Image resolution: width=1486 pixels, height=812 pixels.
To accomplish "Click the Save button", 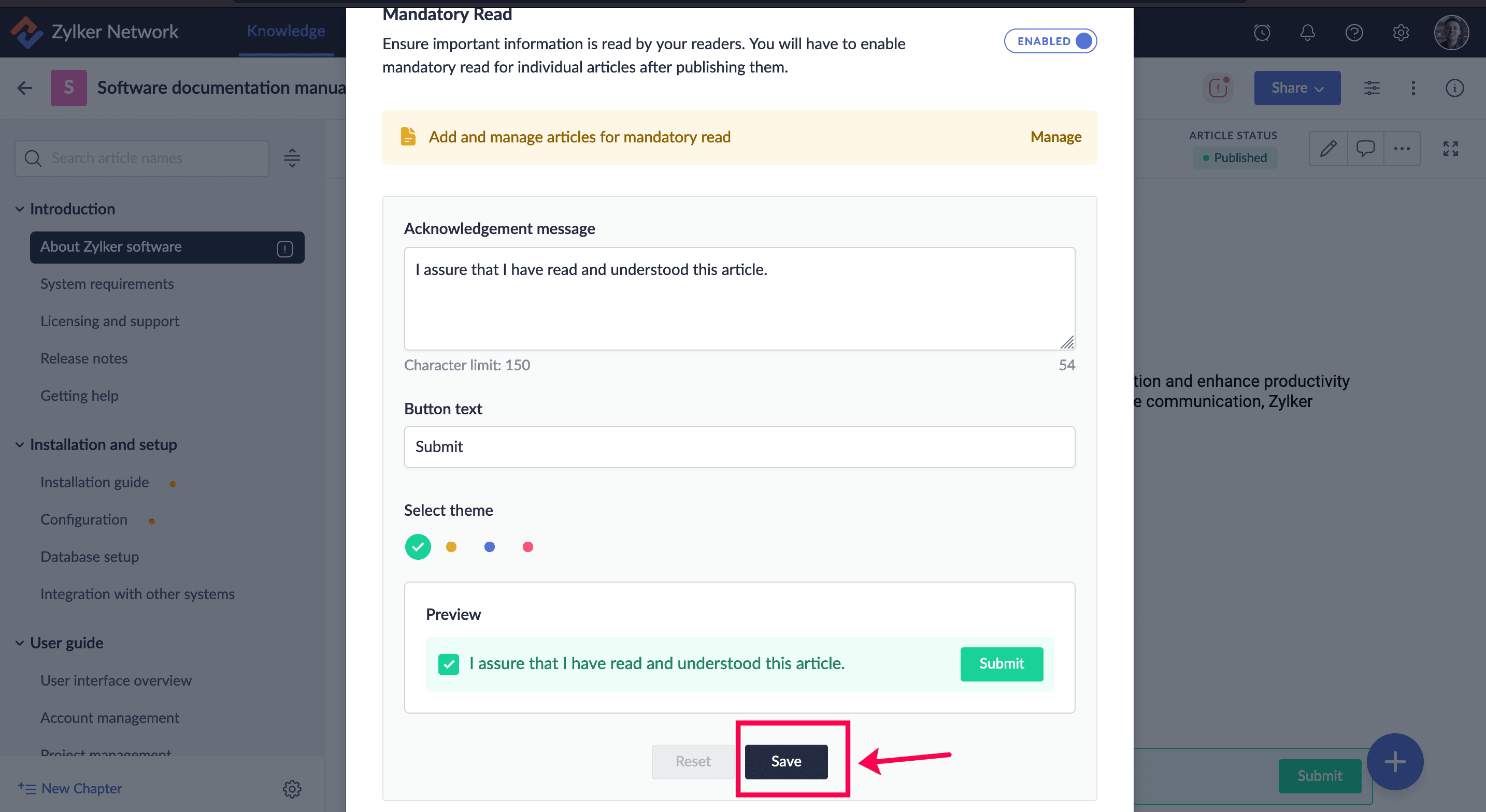I will (x=785, y=761).
